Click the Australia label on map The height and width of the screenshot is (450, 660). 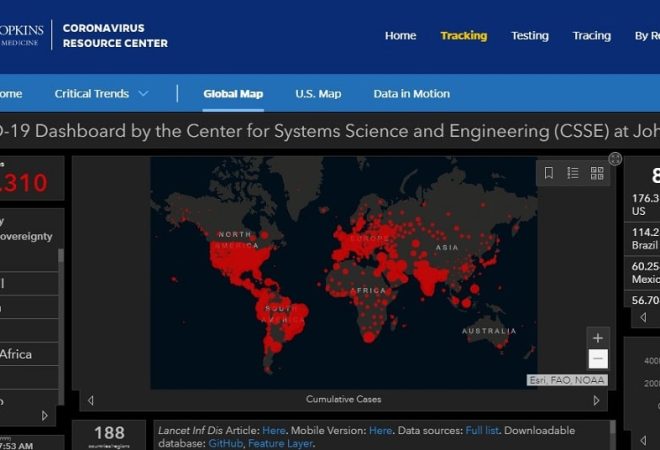click(x=489, y=331)
